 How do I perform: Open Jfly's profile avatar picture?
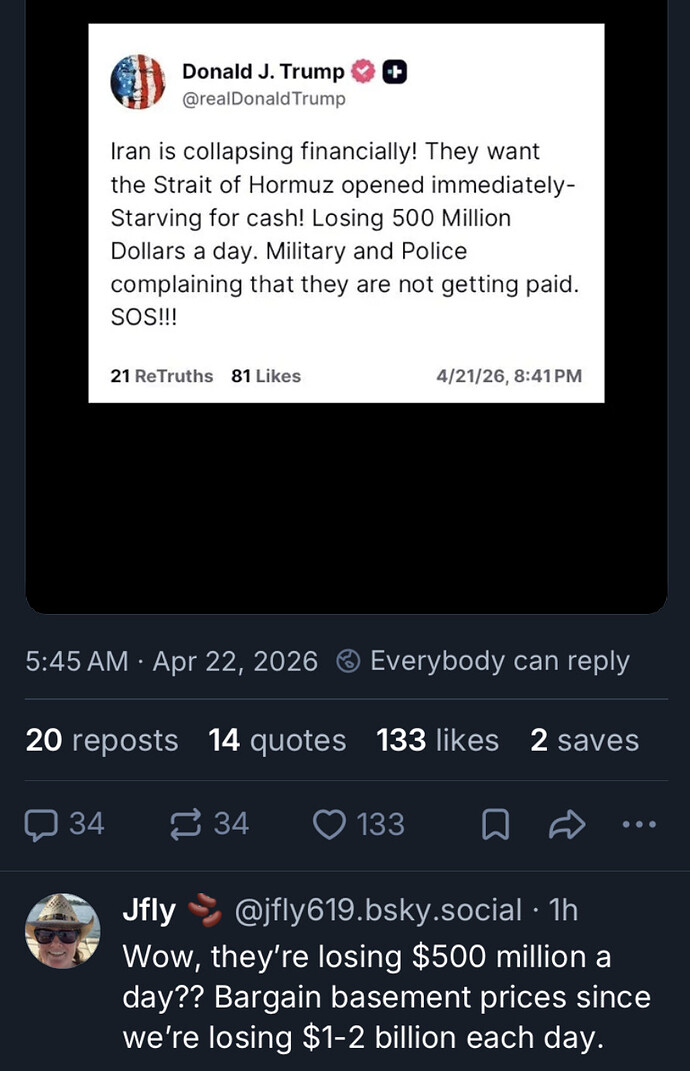click(x=62, y=930)
